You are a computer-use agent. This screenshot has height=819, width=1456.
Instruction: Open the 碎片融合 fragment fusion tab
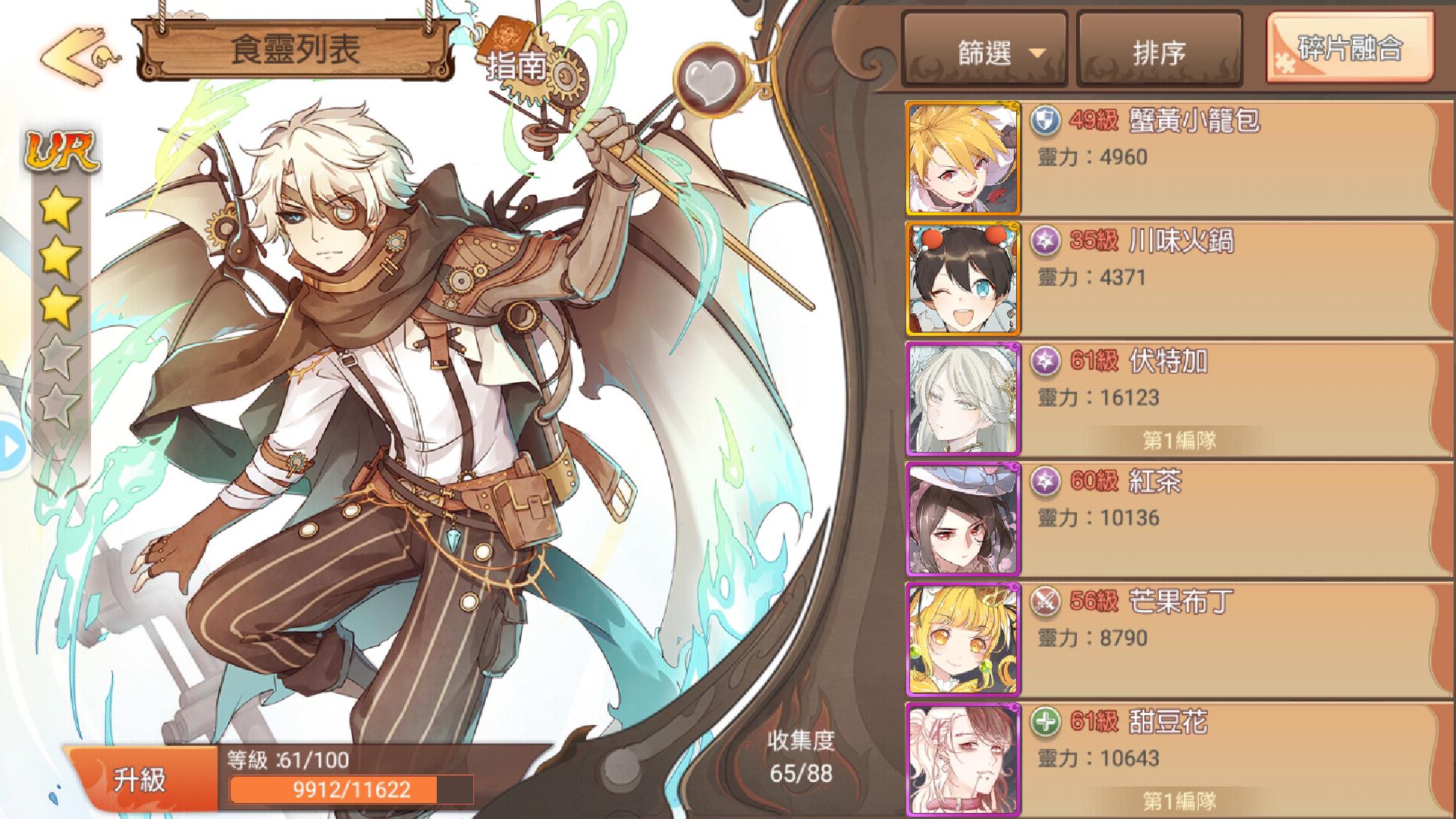[1349, 48]
